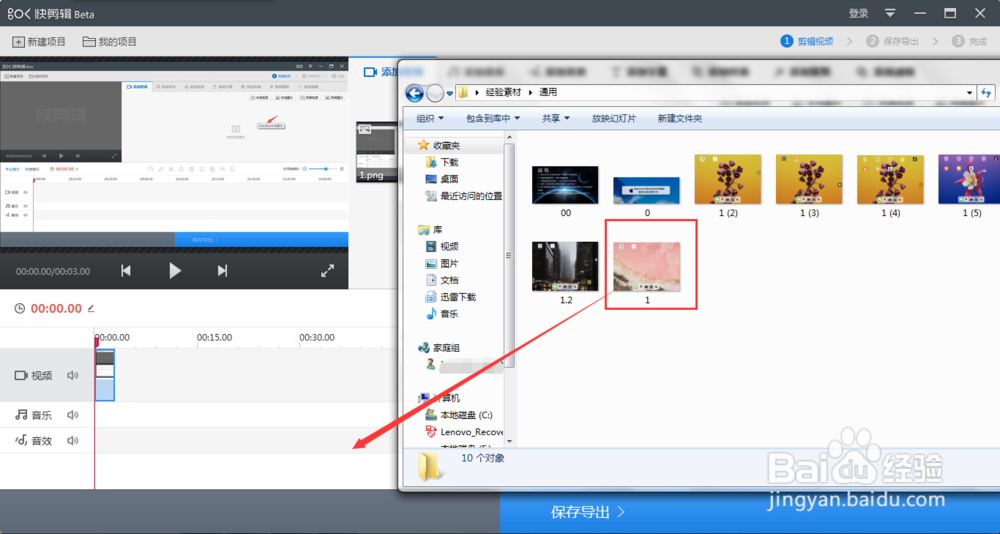Select the 音效 track icon
1000x534 pixels.
pyautogui.click(x=21, y=441)
